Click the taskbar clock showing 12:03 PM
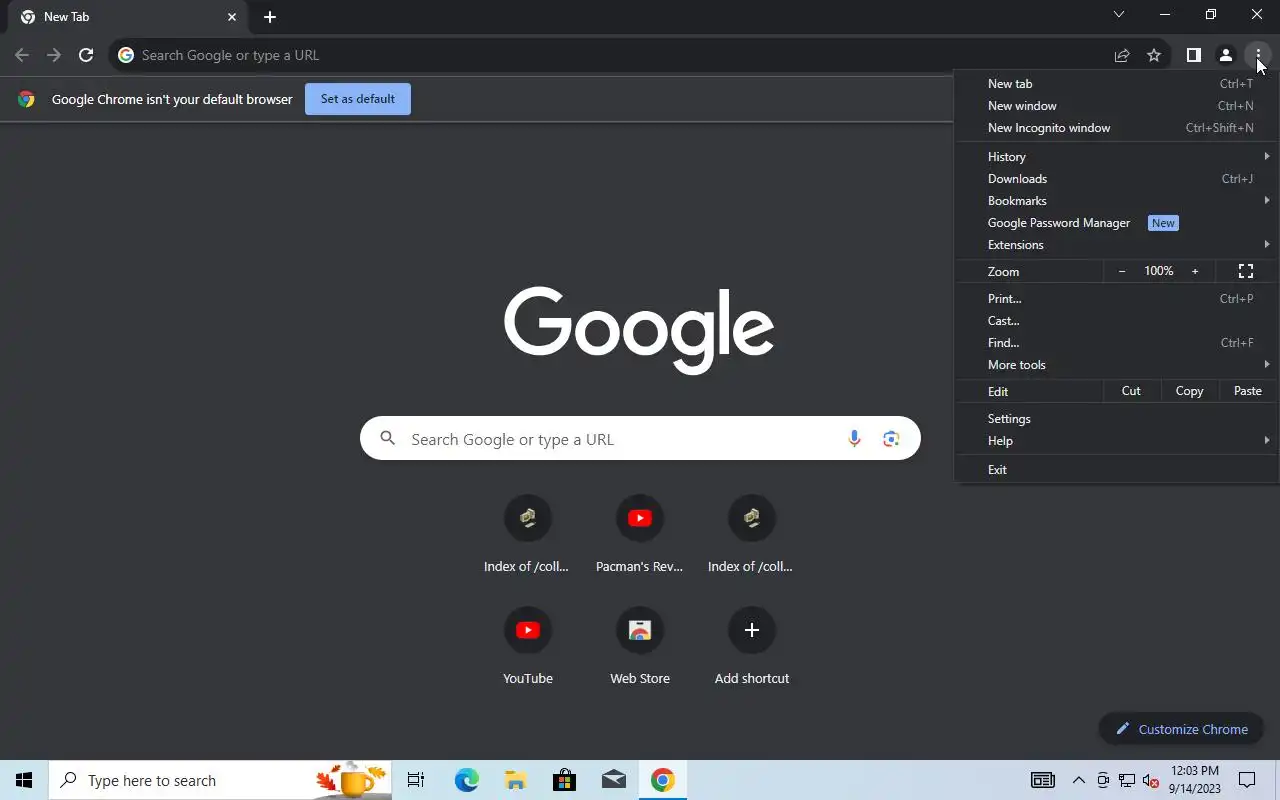 click(x=1194, y=780)
